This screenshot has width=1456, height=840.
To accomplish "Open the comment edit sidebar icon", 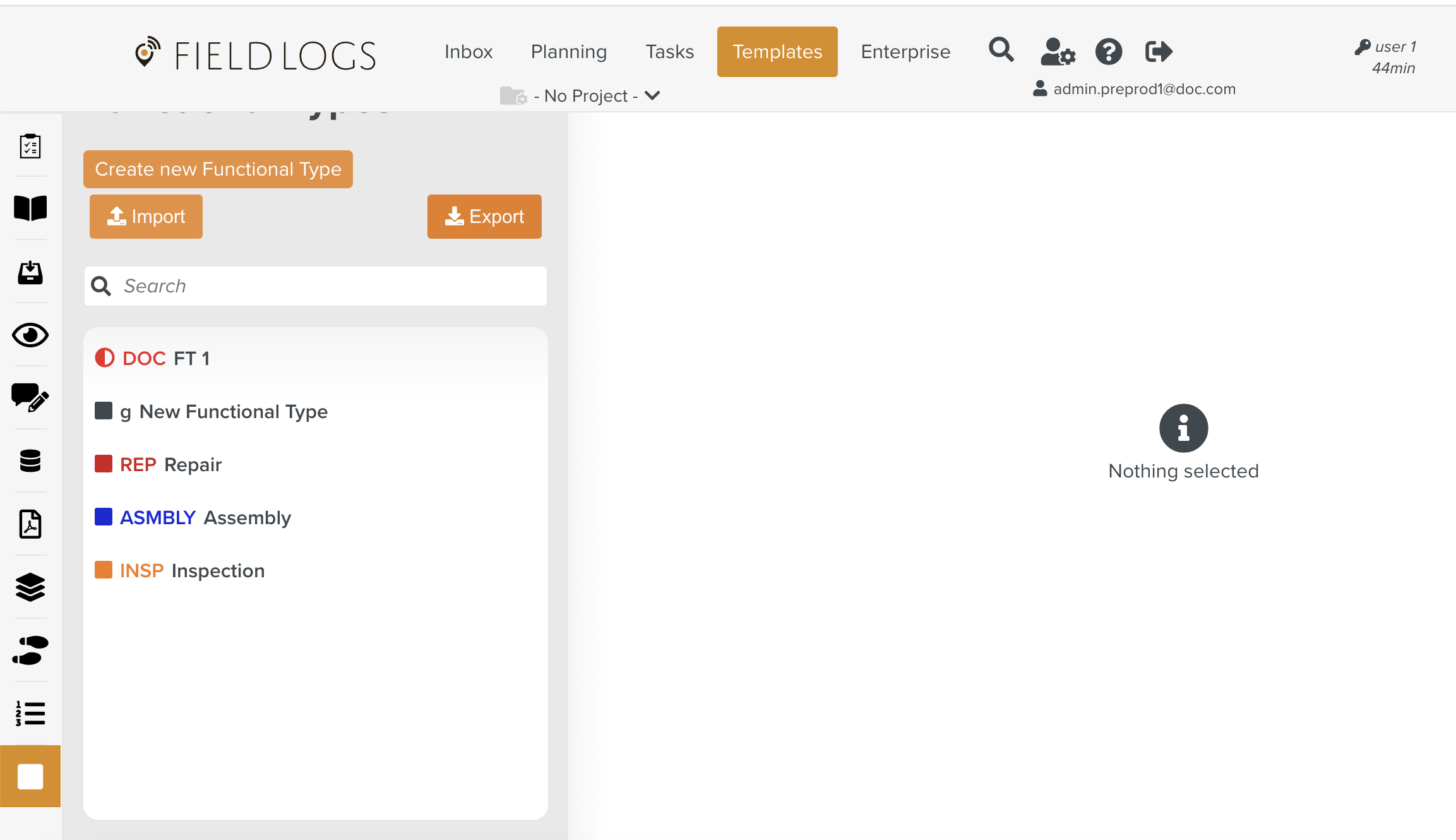I will click(30, 398).
